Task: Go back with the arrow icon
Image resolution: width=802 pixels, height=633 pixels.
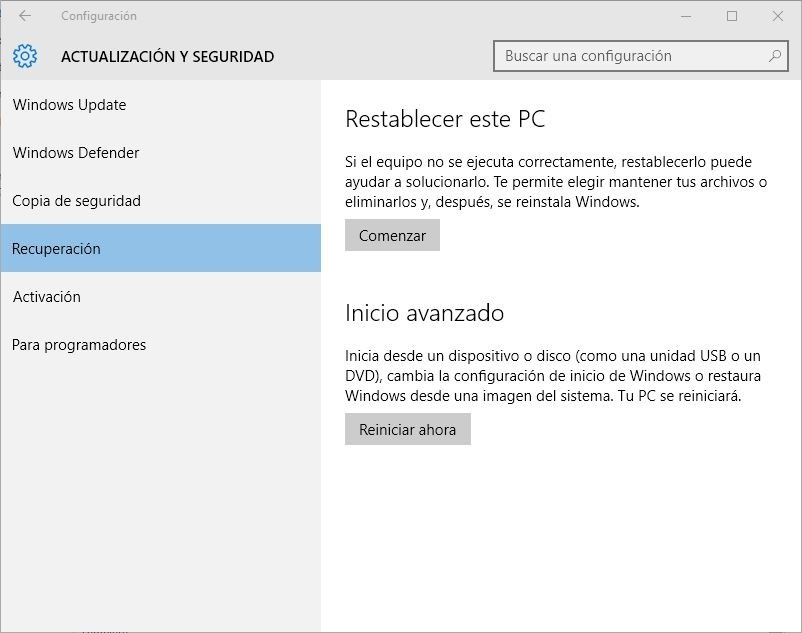Action: coord(25,16)
